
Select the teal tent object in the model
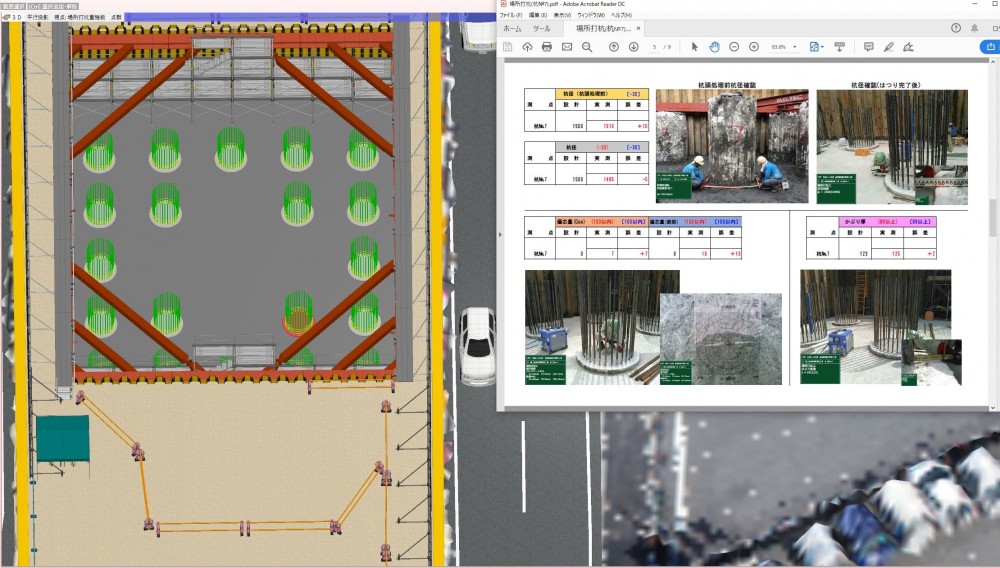pos(62,439)
